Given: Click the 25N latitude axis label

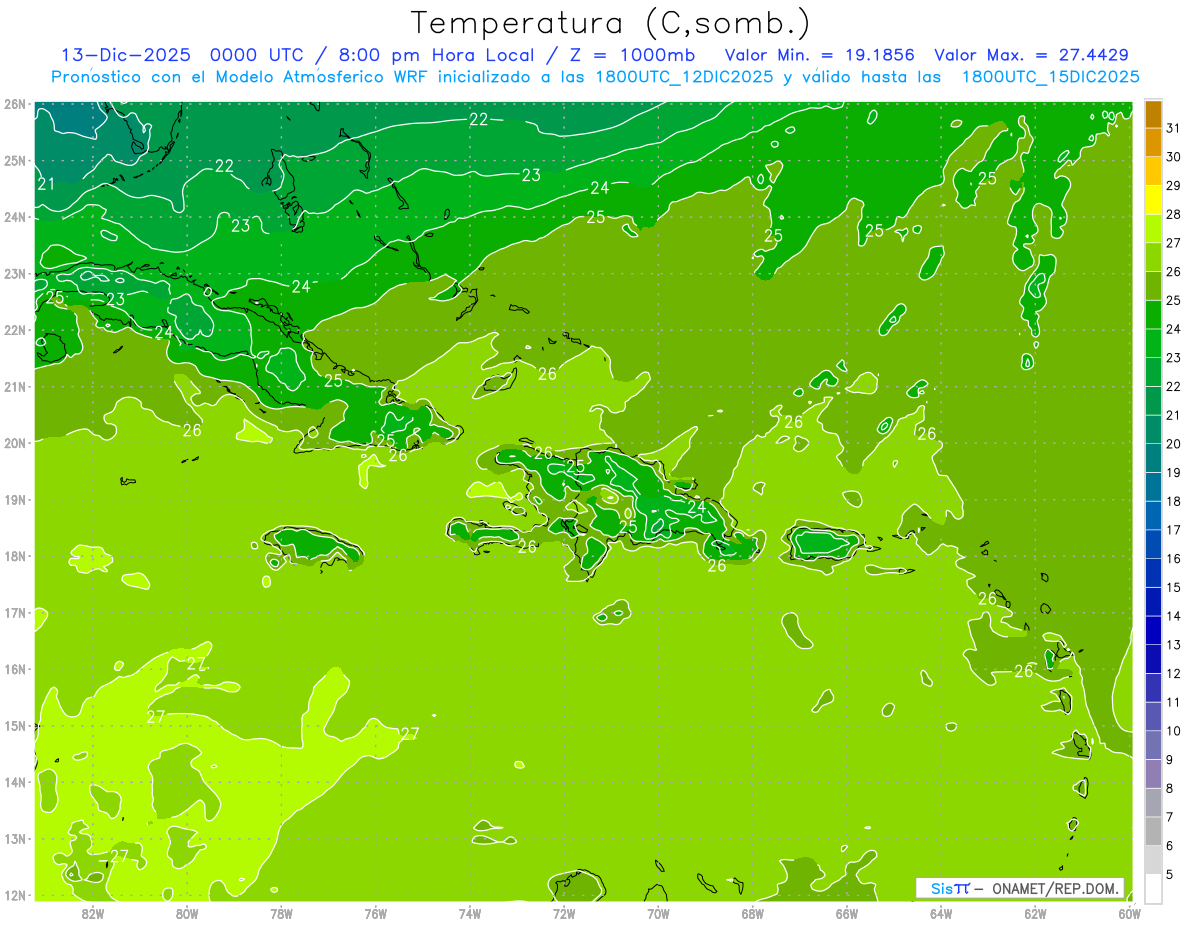Looking at the screenshot, I should coord(15,160).
